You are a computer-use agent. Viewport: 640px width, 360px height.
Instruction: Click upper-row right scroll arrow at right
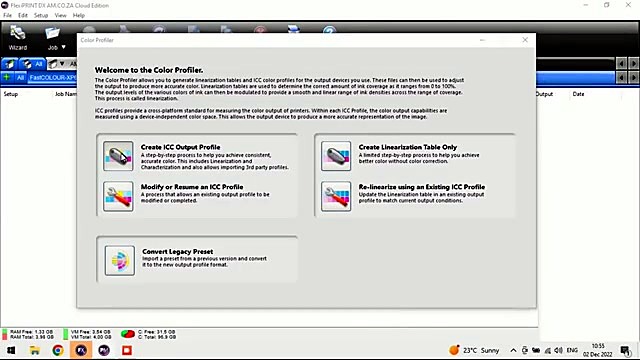point(633,64)
